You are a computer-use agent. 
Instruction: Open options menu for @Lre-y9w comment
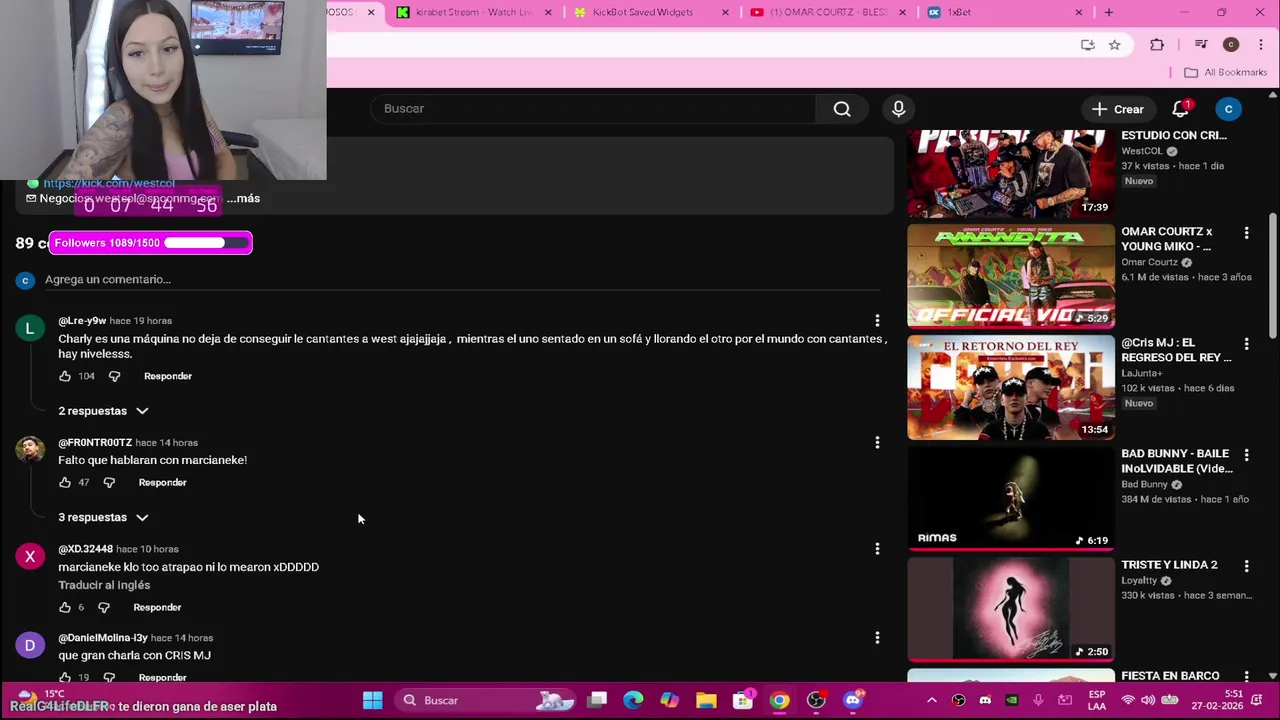(877, 321)
